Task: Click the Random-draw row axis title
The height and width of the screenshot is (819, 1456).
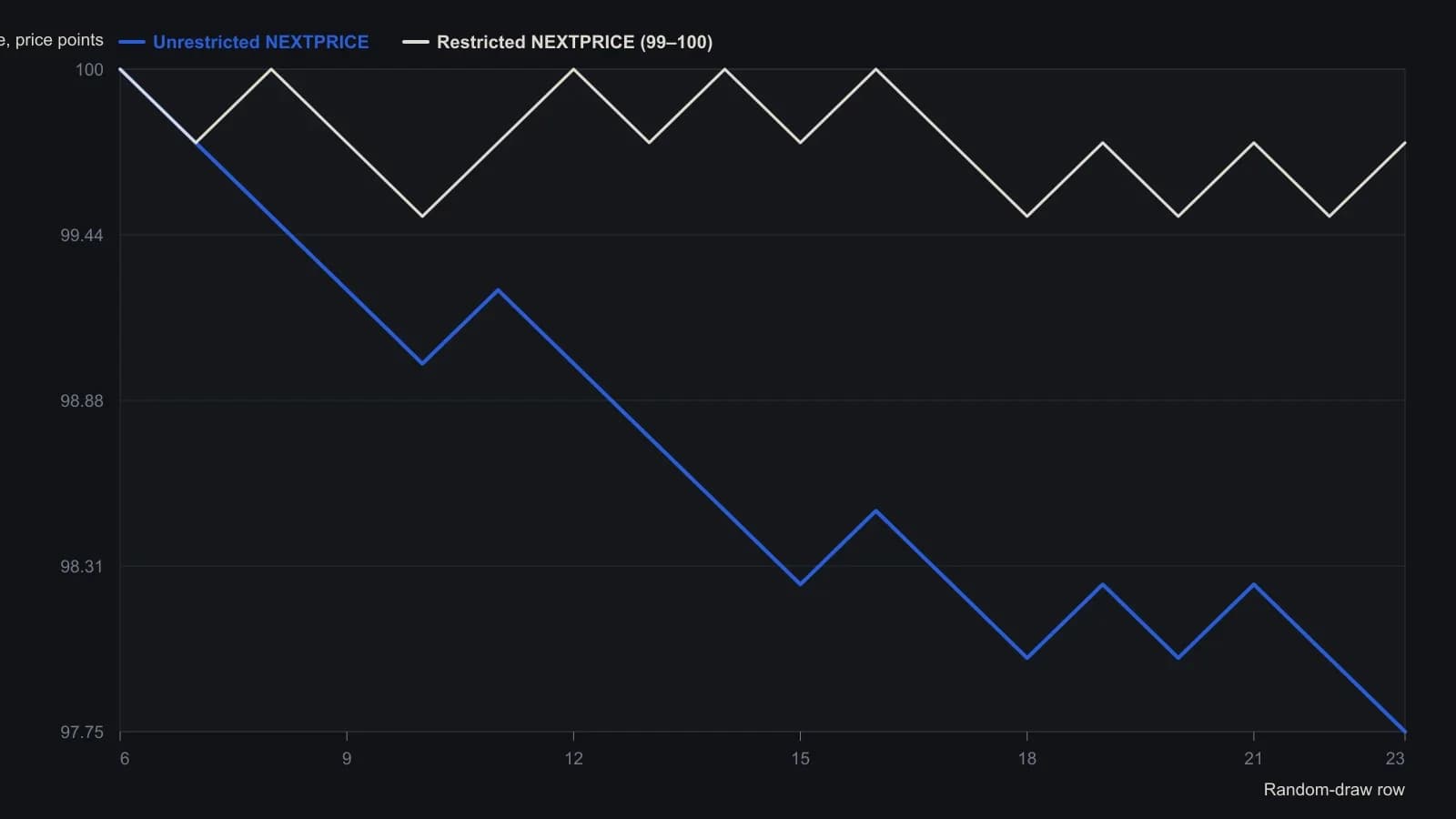Action: point(1334,790)
